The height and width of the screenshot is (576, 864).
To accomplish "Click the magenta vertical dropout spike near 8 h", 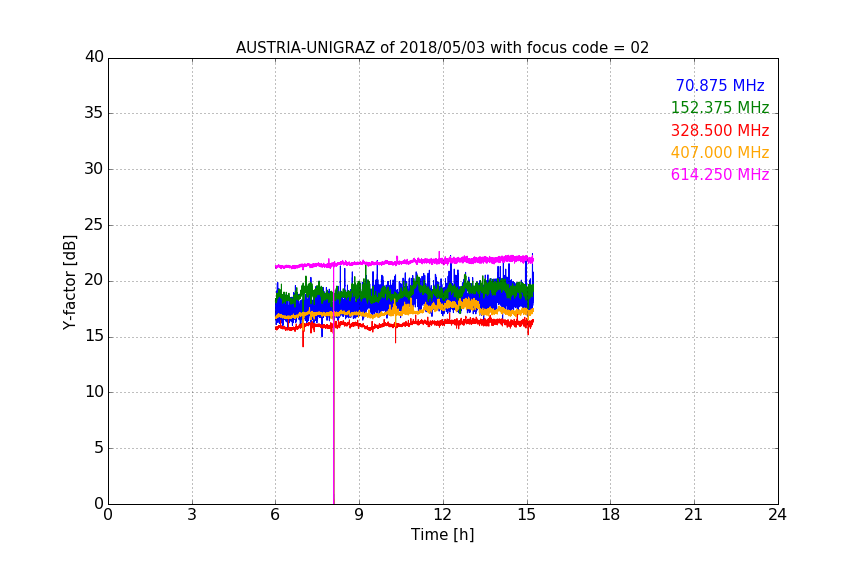I will pos(333,386).
